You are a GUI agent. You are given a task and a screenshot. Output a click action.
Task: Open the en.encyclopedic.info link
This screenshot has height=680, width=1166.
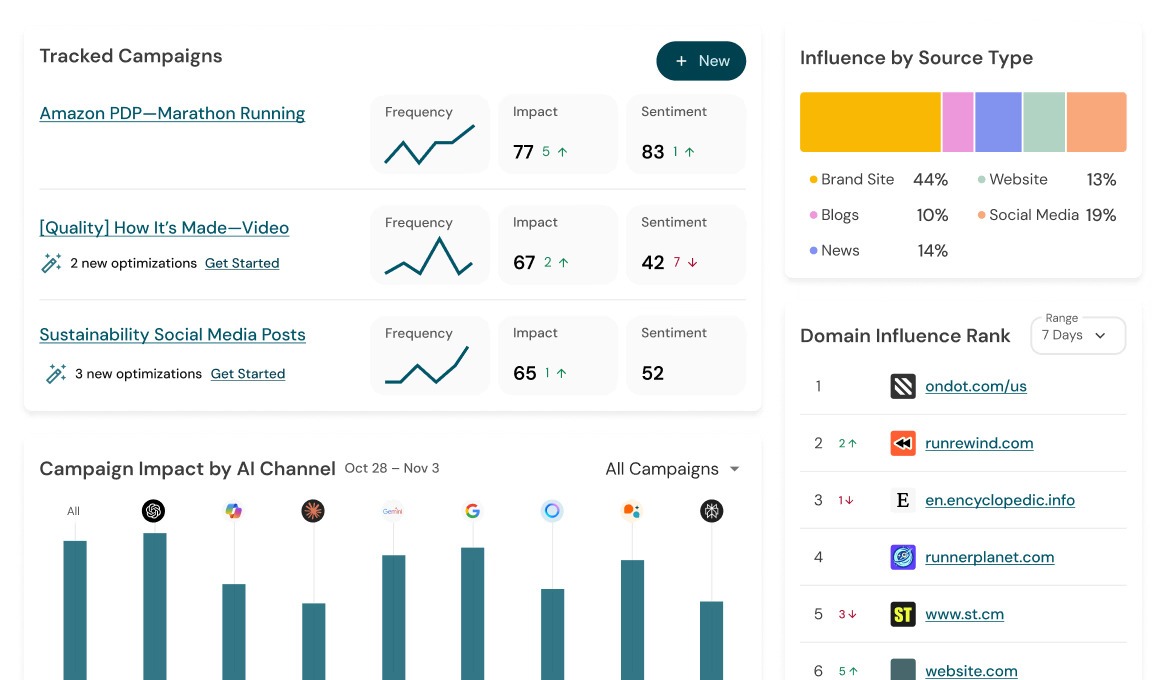click(x=1000, y=500)
